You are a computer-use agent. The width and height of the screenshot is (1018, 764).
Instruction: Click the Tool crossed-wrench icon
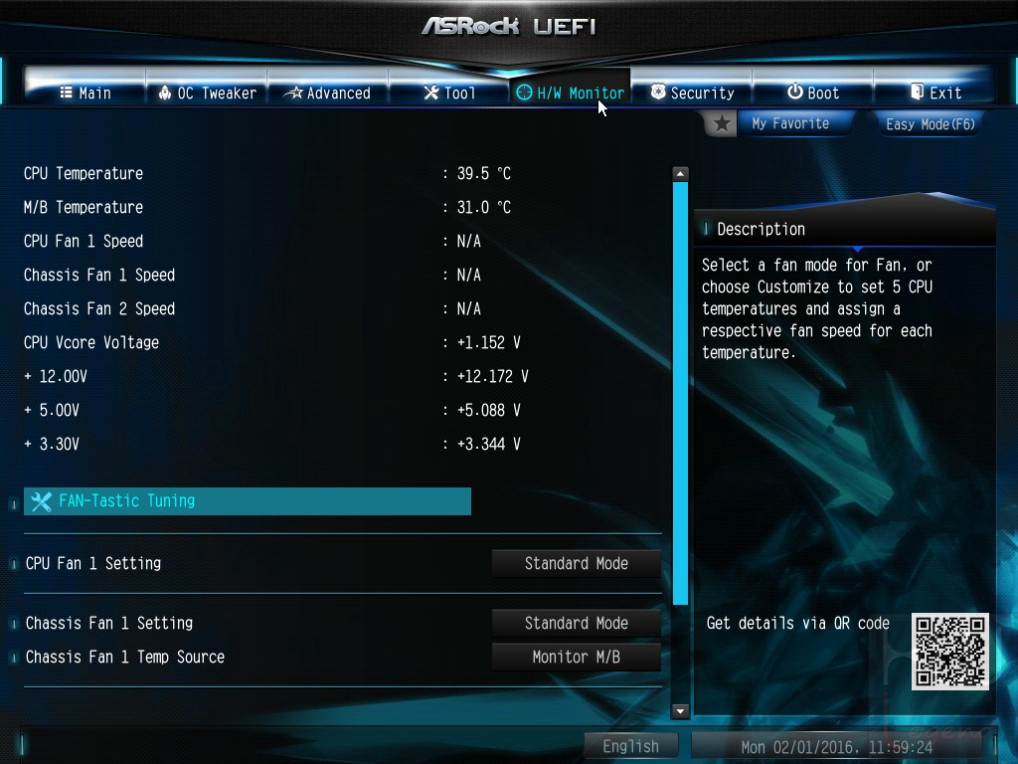(431, 93)
